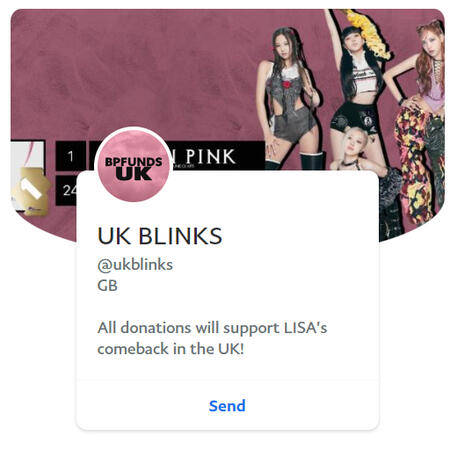The height and width of the screenshot is (450, 450).
Task: Click the colorful camouflage pants
Action: click(x=413, y=165)
